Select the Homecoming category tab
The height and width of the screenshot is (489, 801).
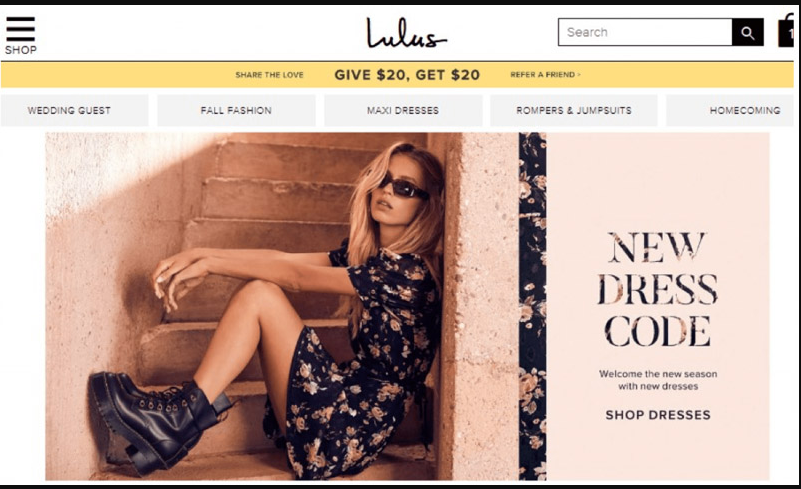(731, 110)
